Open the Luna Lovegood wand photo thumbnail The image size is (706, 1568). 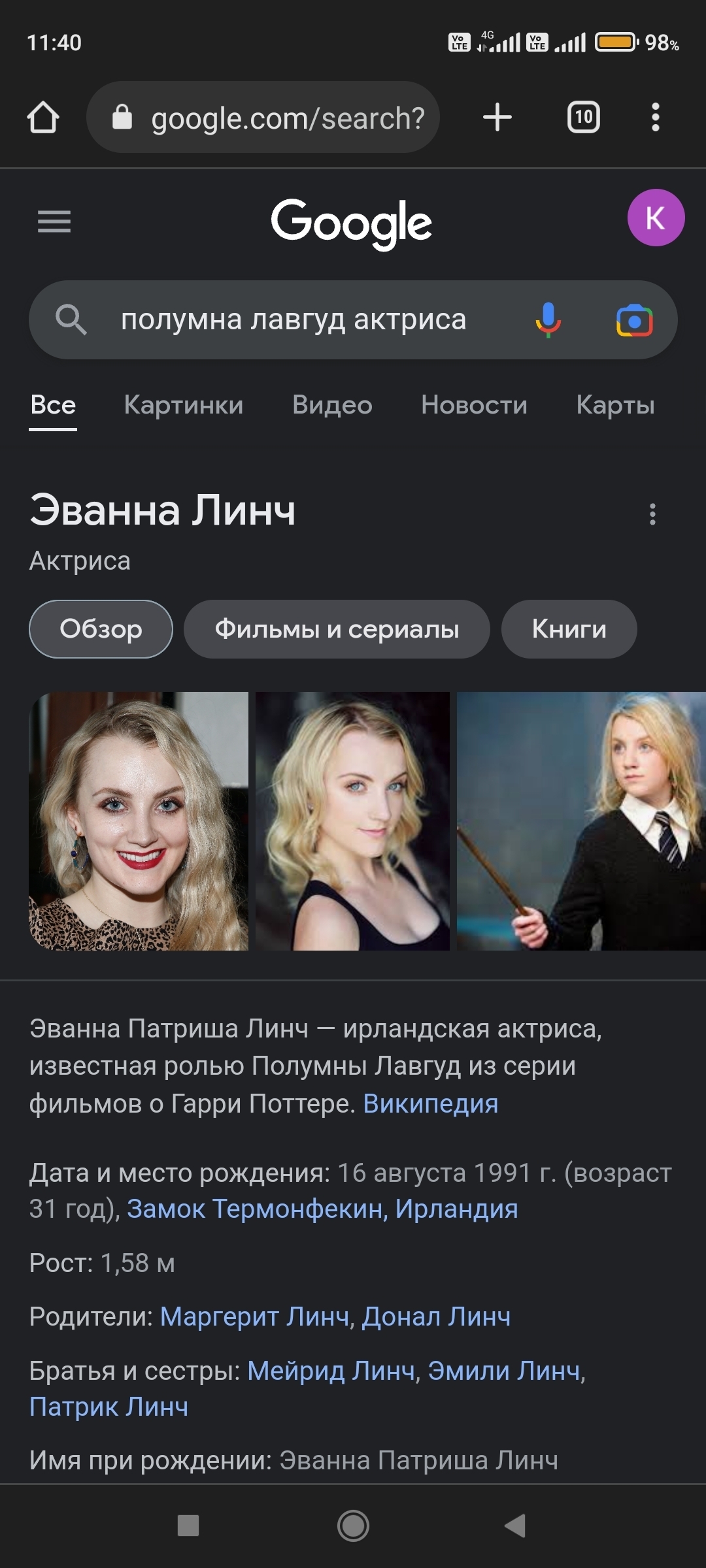pyautogui.click(x=581, y=821)
